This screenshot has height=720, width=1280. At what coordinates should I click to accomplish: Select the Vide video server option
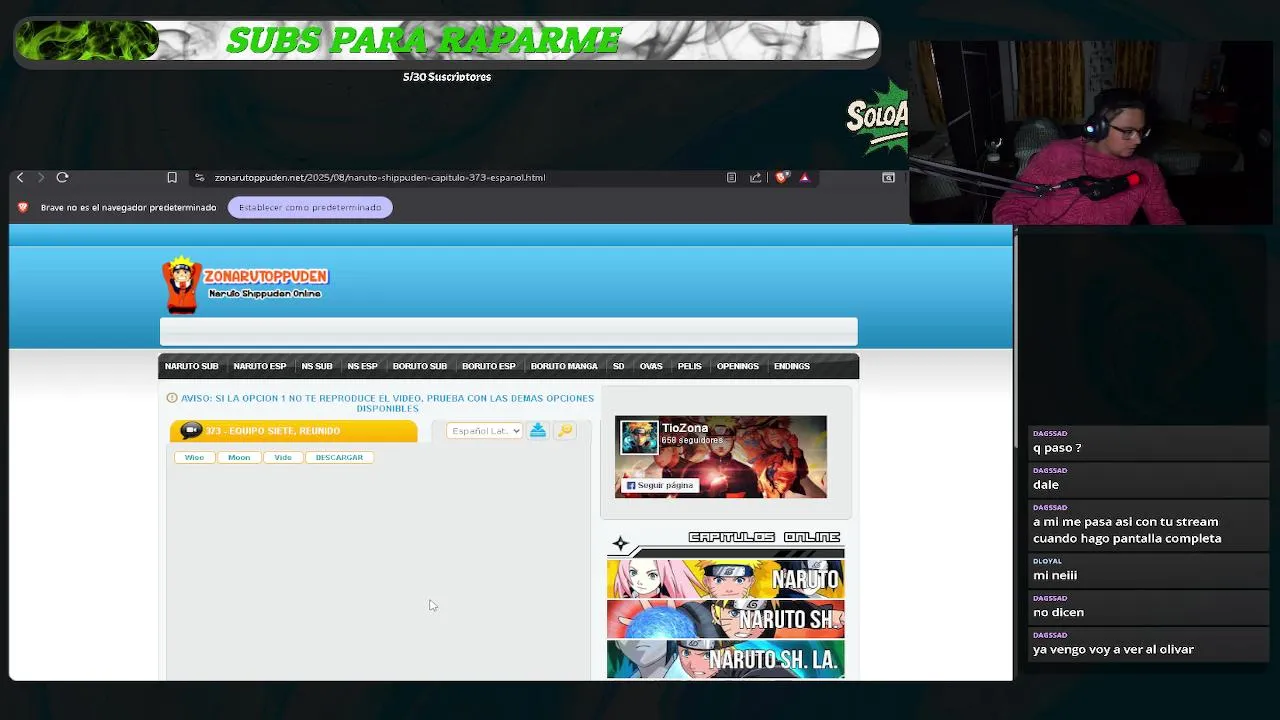click(x=283, y=457)
